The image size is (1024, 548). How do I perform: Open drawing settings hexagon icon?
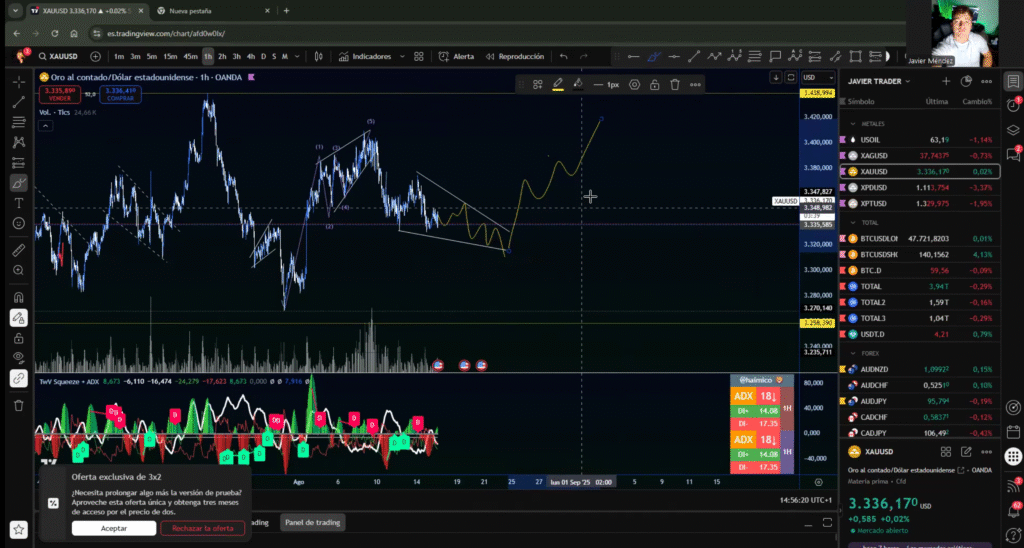(x=634, y=85)
